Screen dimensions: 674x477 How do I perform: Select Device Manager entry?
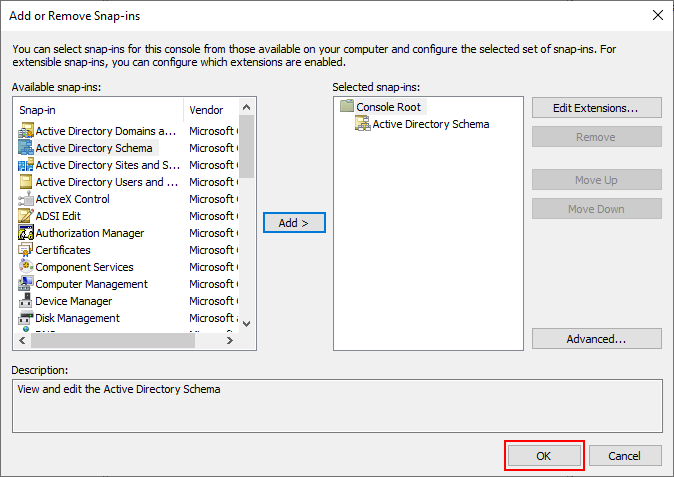[x=74, y=301]
